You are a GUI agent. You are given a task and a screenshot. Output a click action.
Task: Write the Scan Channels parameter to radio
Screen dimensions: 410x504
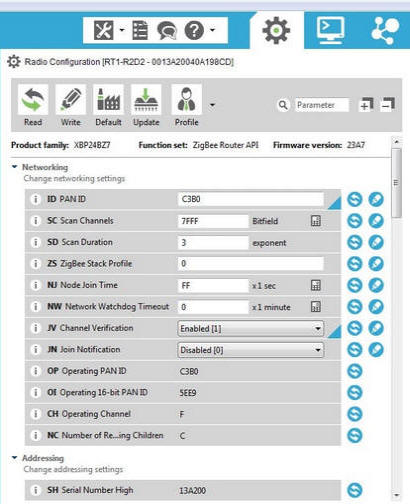376,221
